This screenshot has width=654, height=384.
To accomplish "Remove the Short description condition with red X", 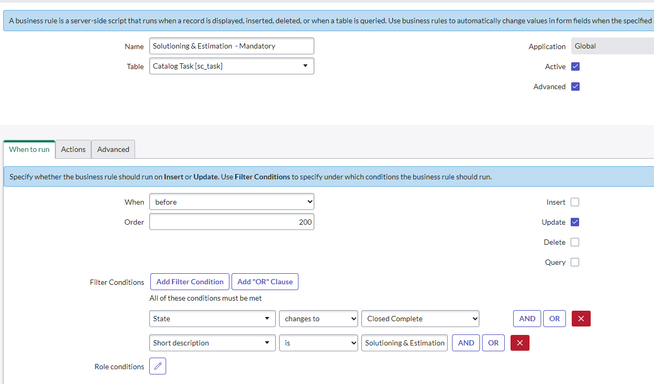I will (x=520, y=343).
